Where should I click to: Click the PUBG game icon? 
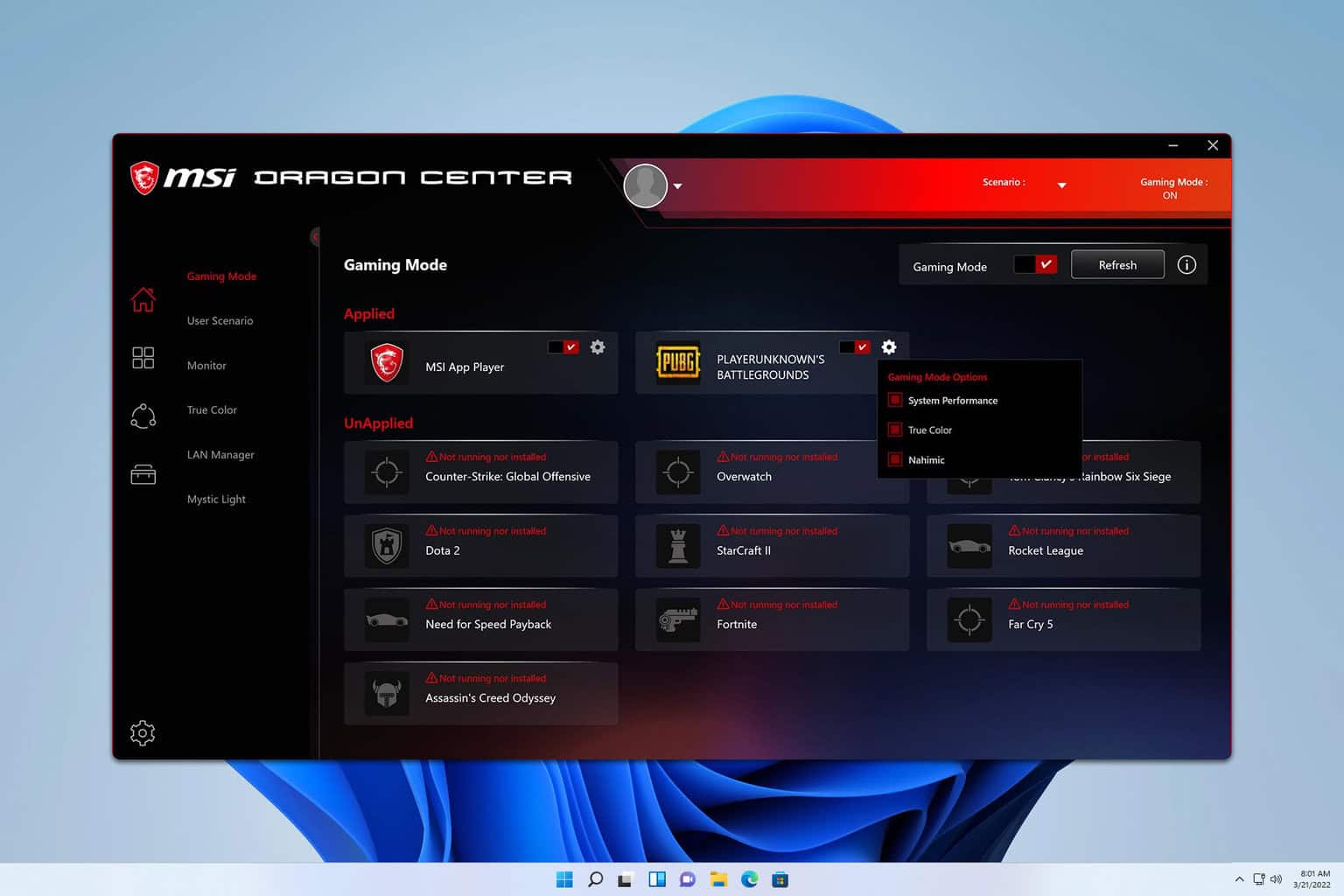[678, 362]
